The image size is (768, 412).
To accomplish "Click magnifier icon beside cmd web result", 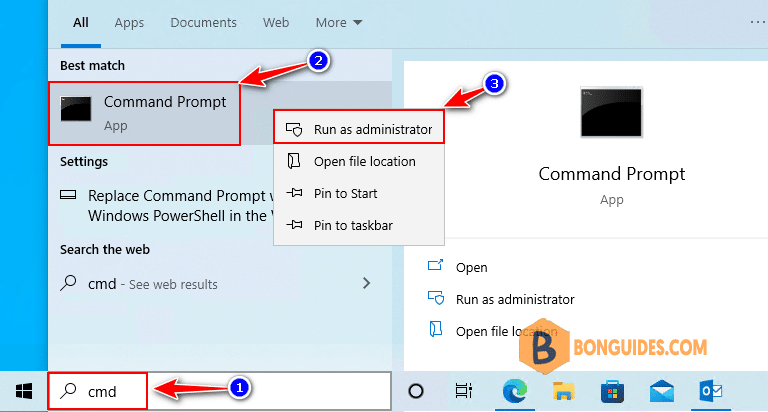I will [68, 283].
